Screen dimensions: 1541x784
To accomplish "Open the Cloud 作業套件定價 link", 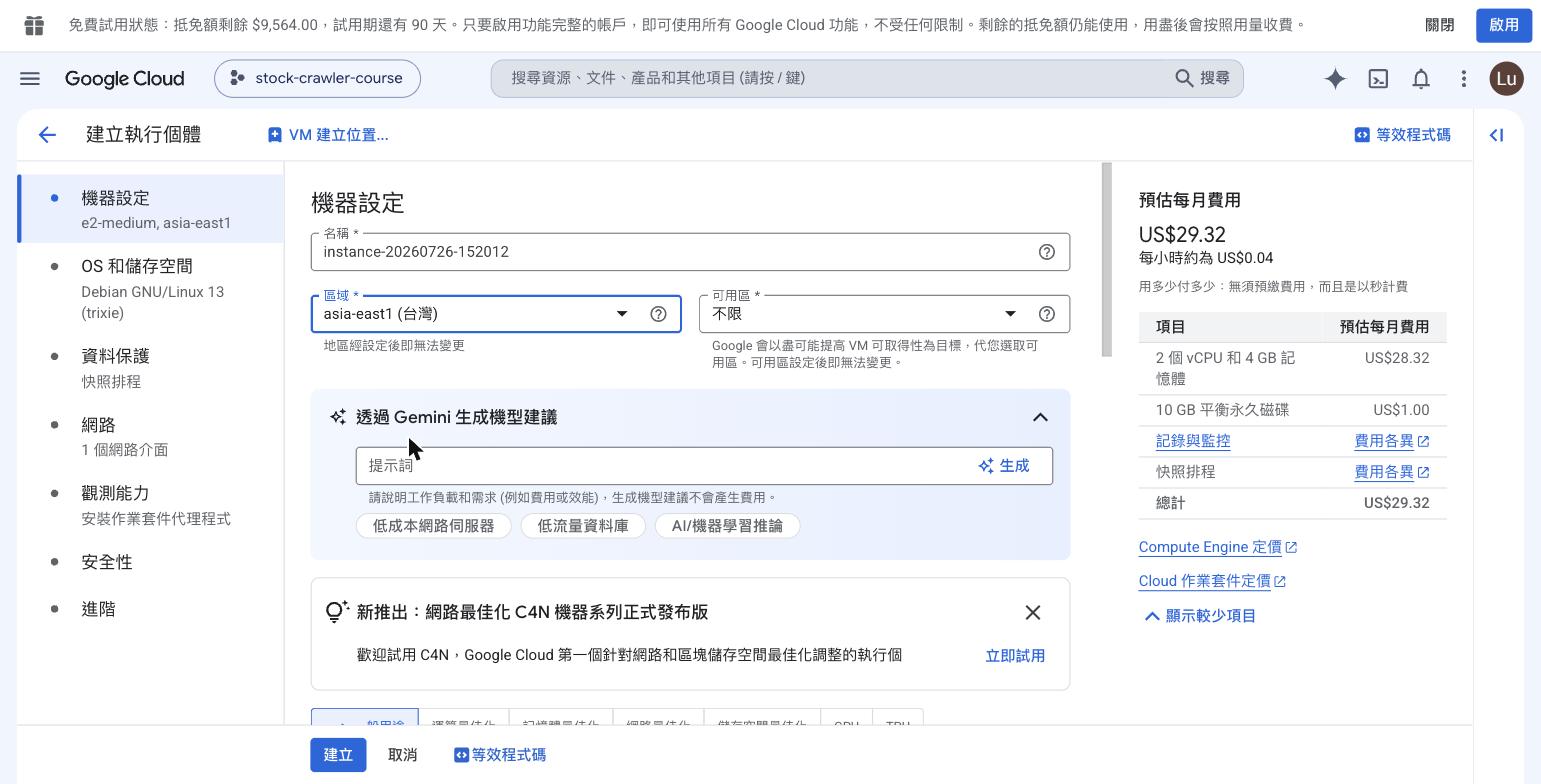I will [1212, 581].
